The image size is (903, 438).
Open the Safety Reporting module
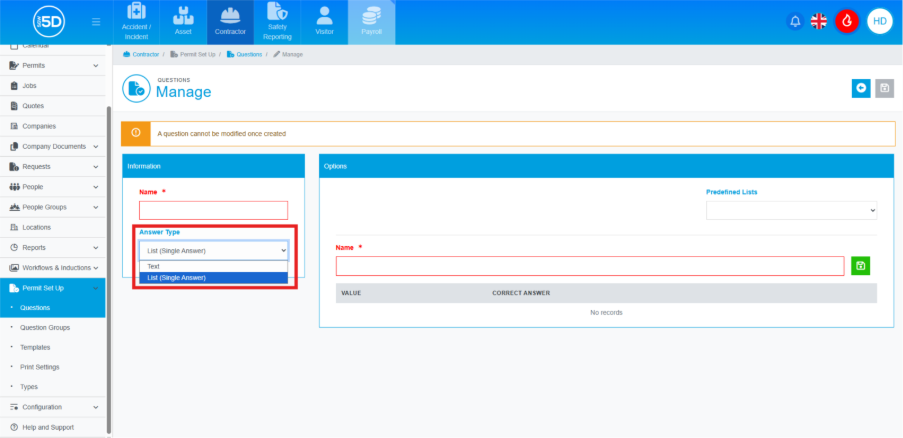[x=278, y=22]
